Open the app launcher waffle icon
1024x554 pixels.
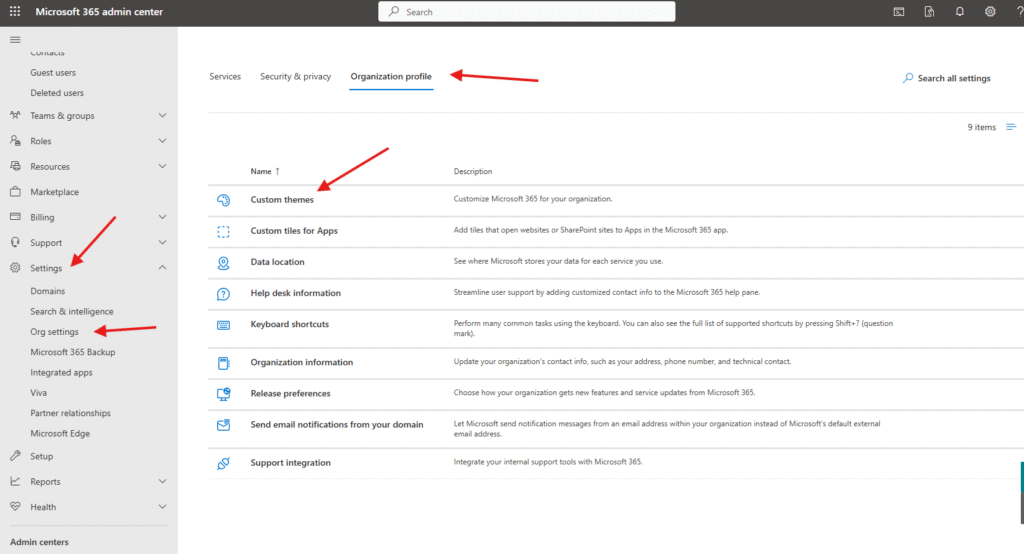15,12
